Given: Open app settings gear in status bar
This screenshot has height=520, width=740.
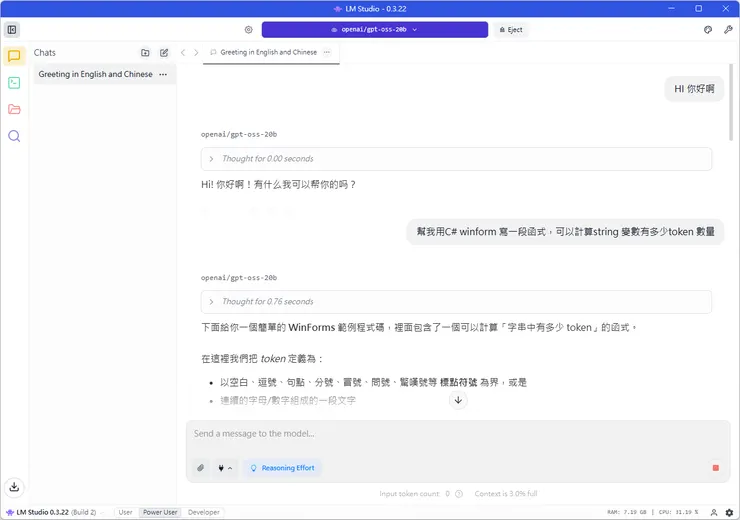Looking at the screenshot, I should pos(729,512).
